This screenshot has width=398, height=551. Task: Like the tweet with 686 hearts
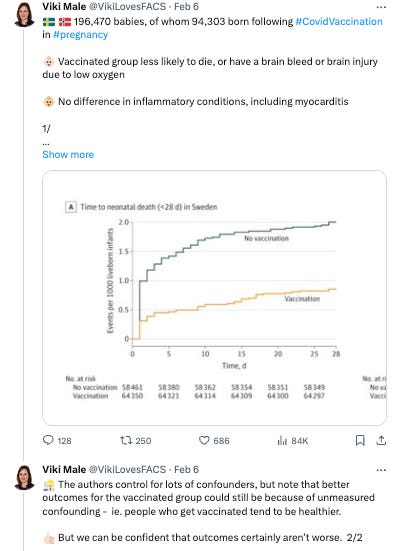(x=204, y=440)
